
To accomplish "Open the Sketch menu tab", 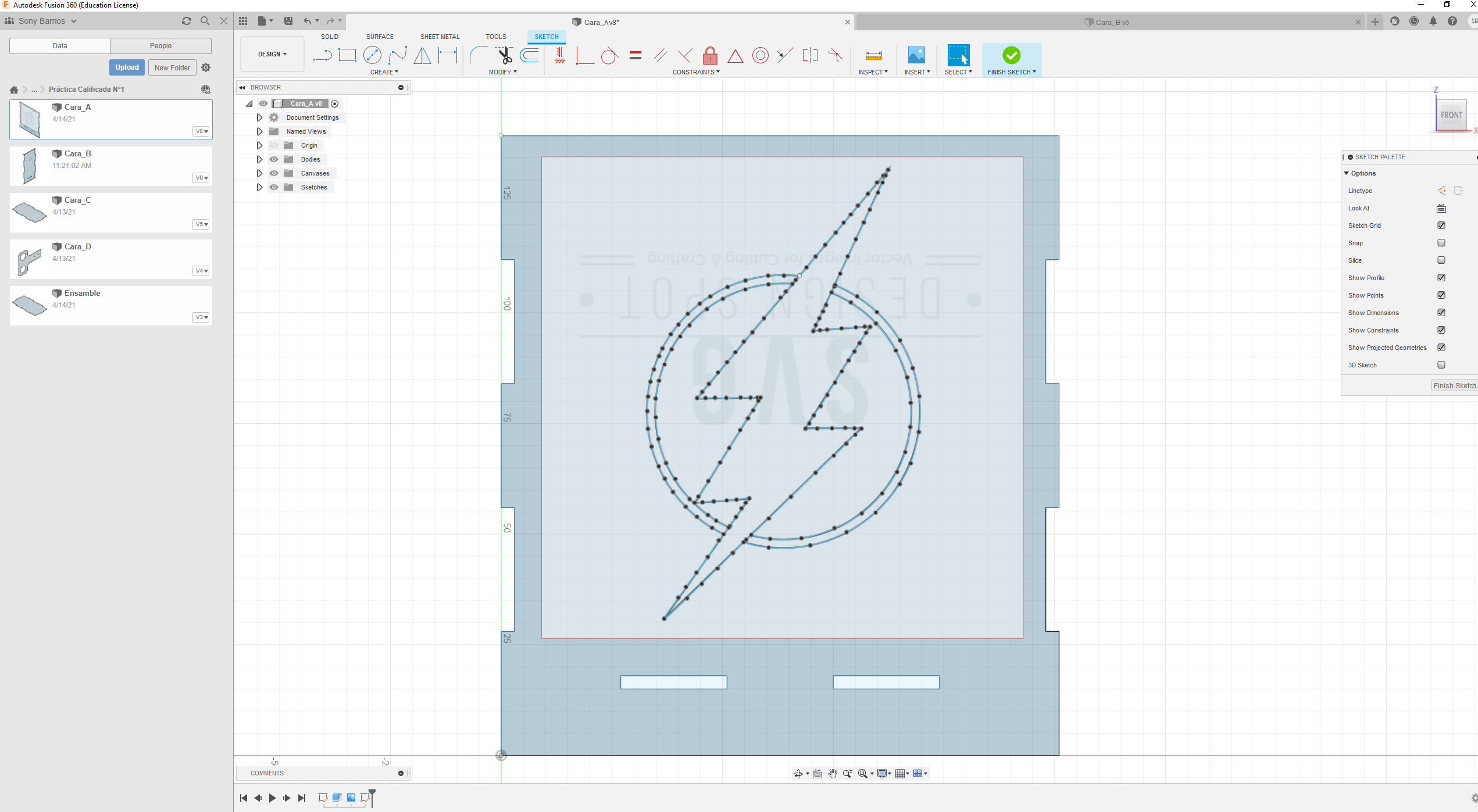I will tap(546, 36).
